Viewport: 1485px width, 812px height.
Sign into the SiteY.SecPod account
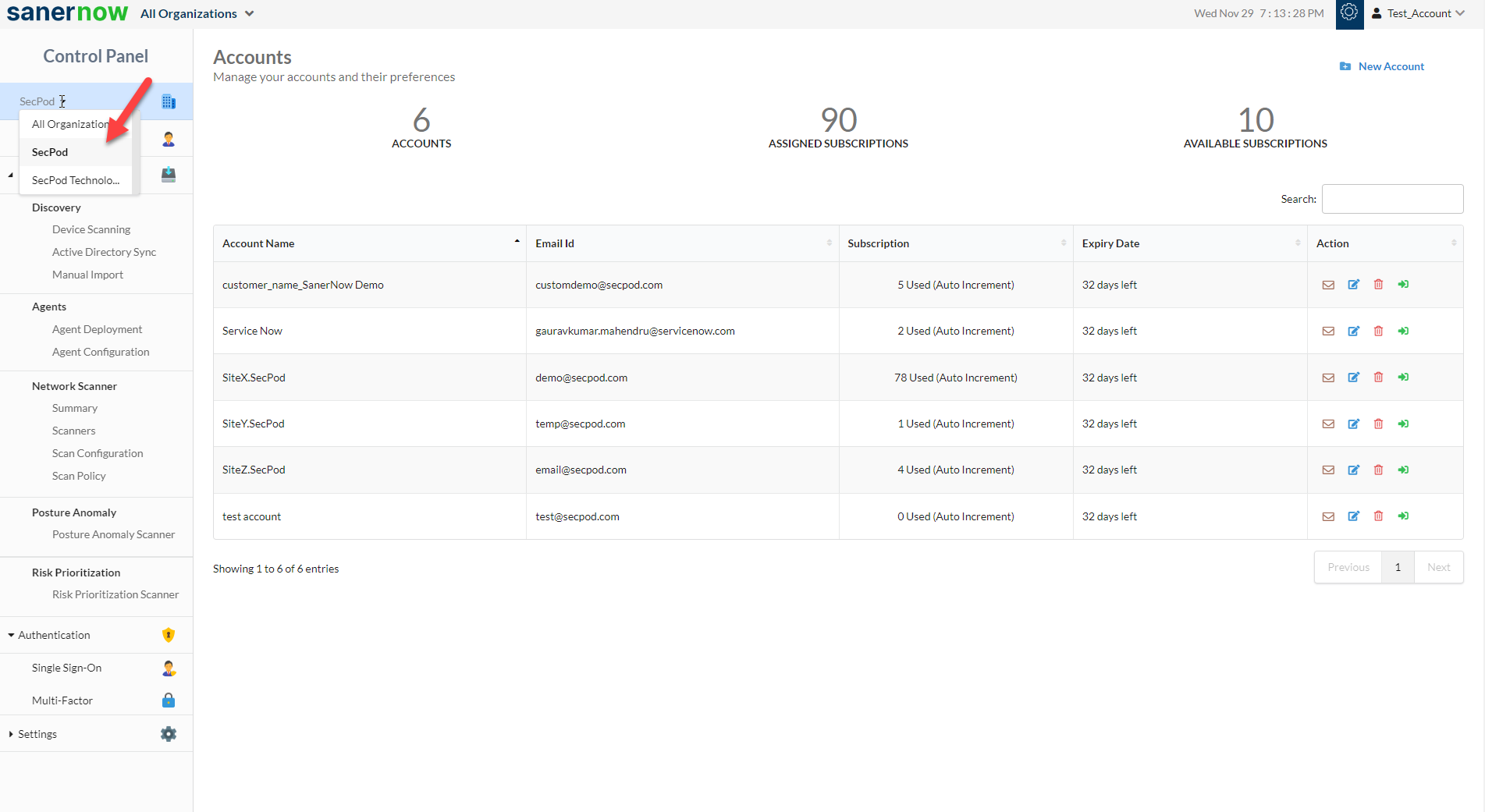pos(1403,424)
